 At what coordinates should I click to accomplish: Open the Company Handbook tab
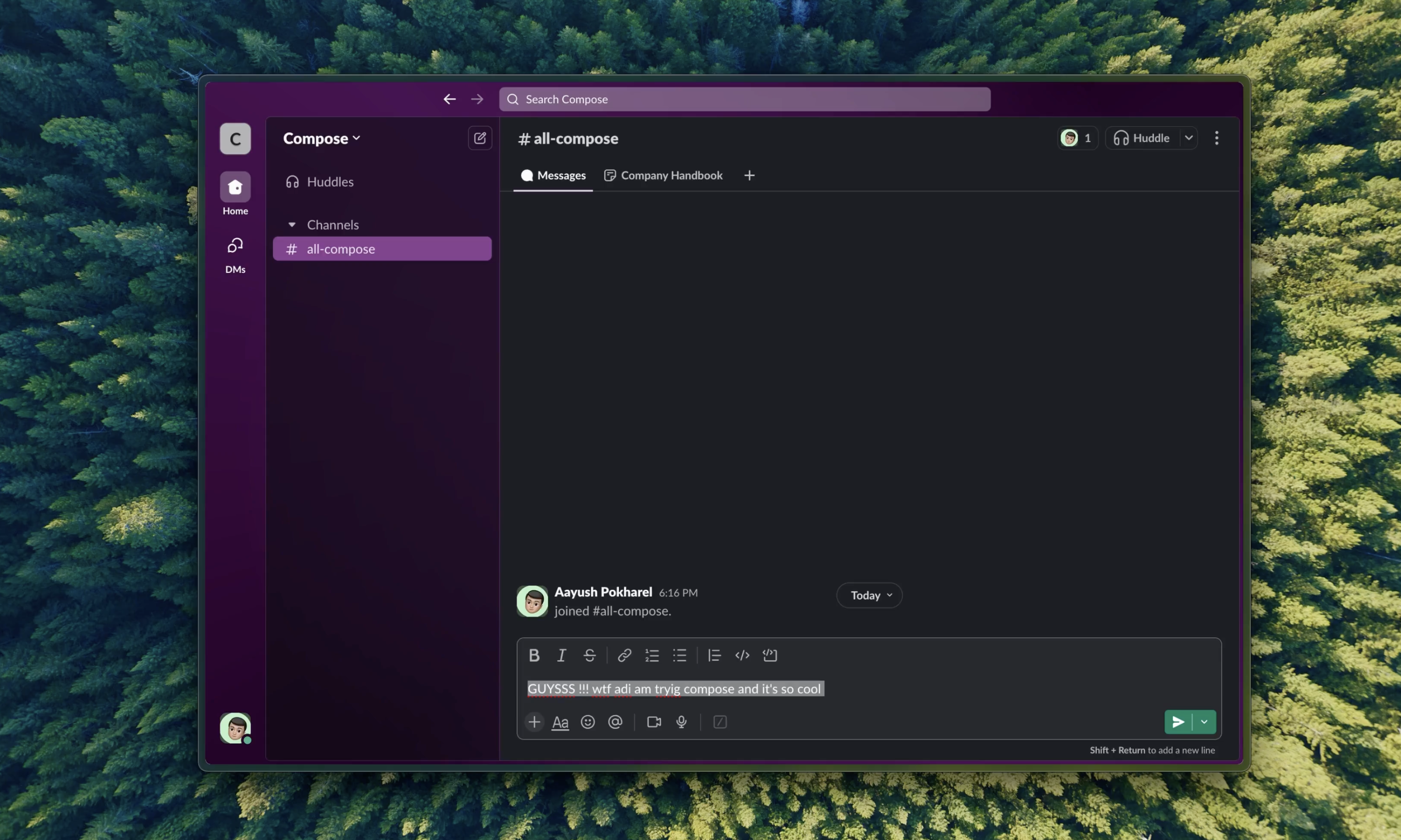tap(663, 175)
